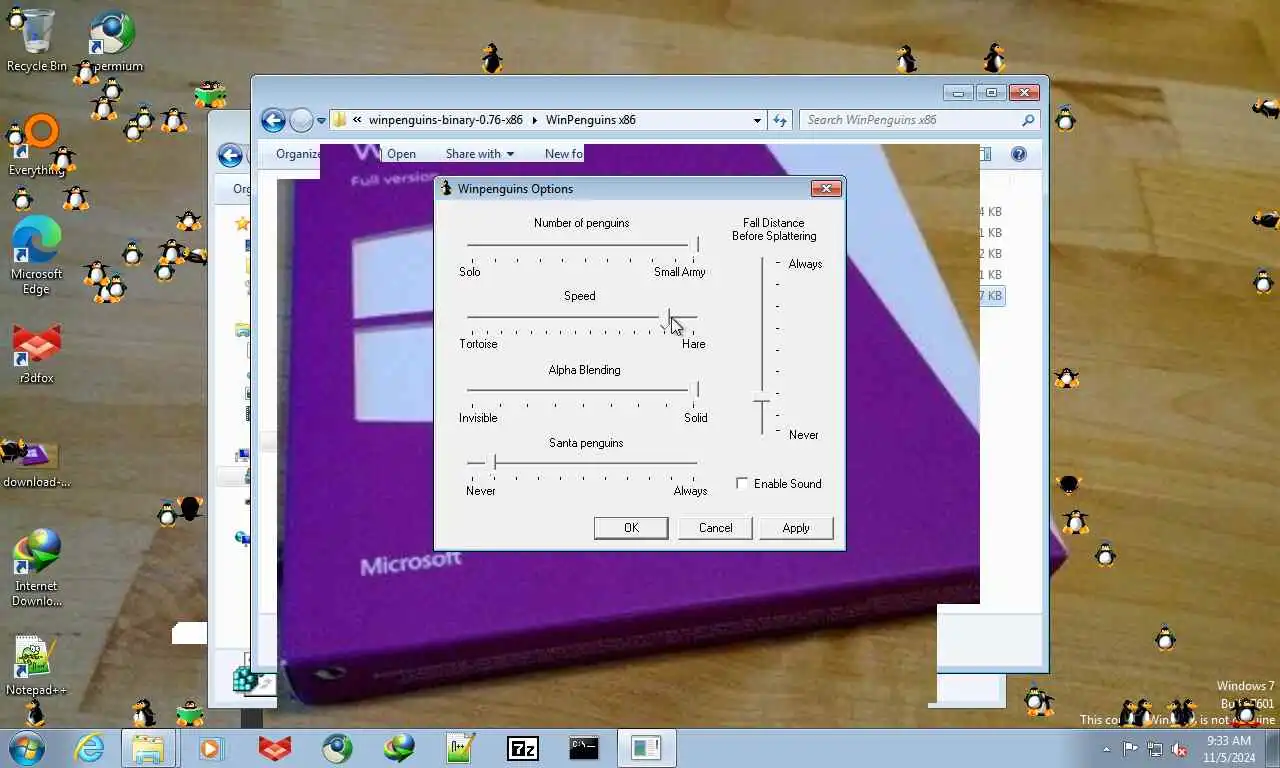Click the winpenguins-binary-0.76-x86 breadcrumb
This screenshot has height=768, width=1280.
(x=445, y=120)
